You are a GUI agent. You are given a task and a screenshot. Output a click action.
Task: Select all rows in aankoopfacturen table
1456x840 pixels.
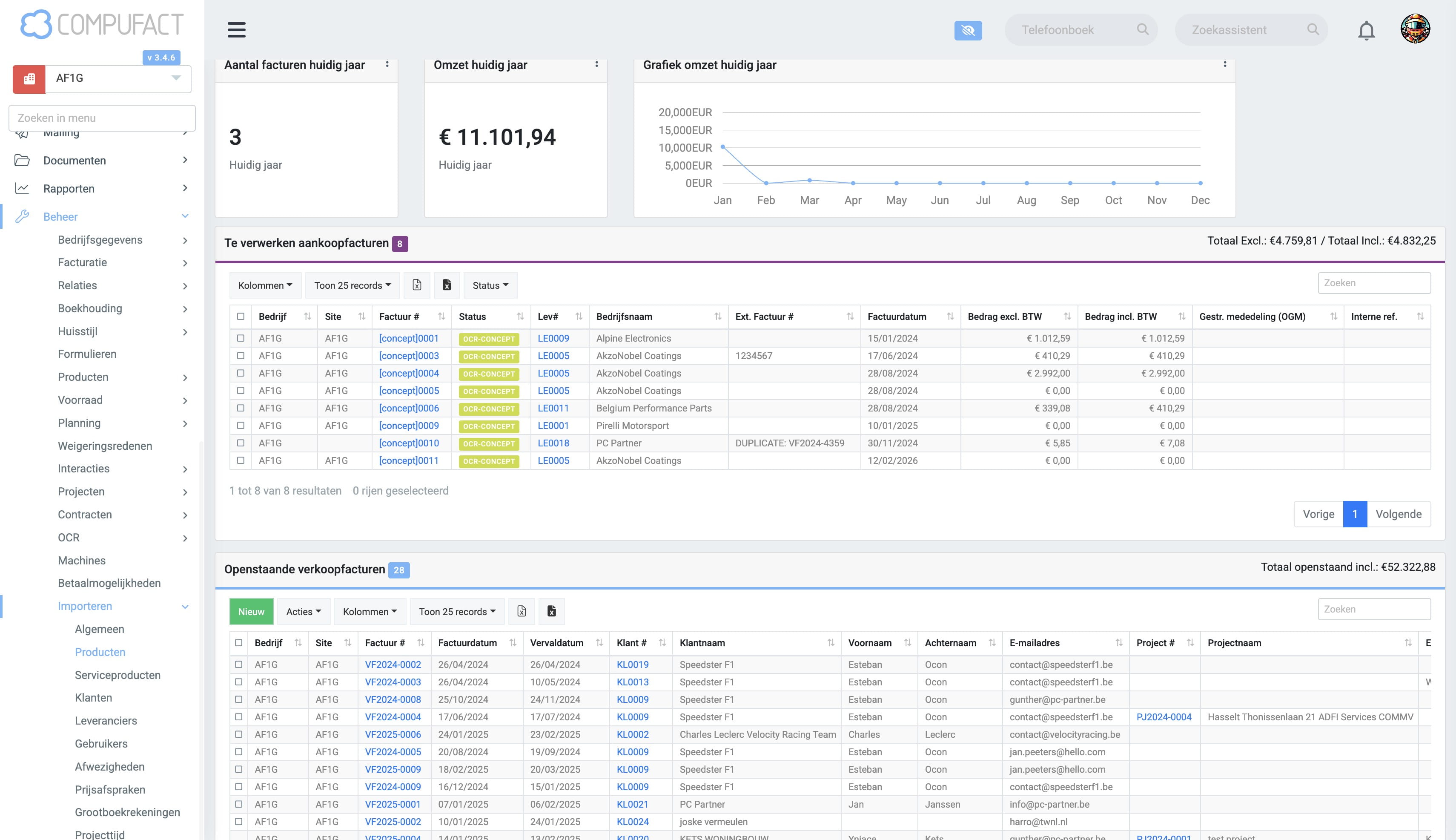pyautogui.click(x=241, y=316)
